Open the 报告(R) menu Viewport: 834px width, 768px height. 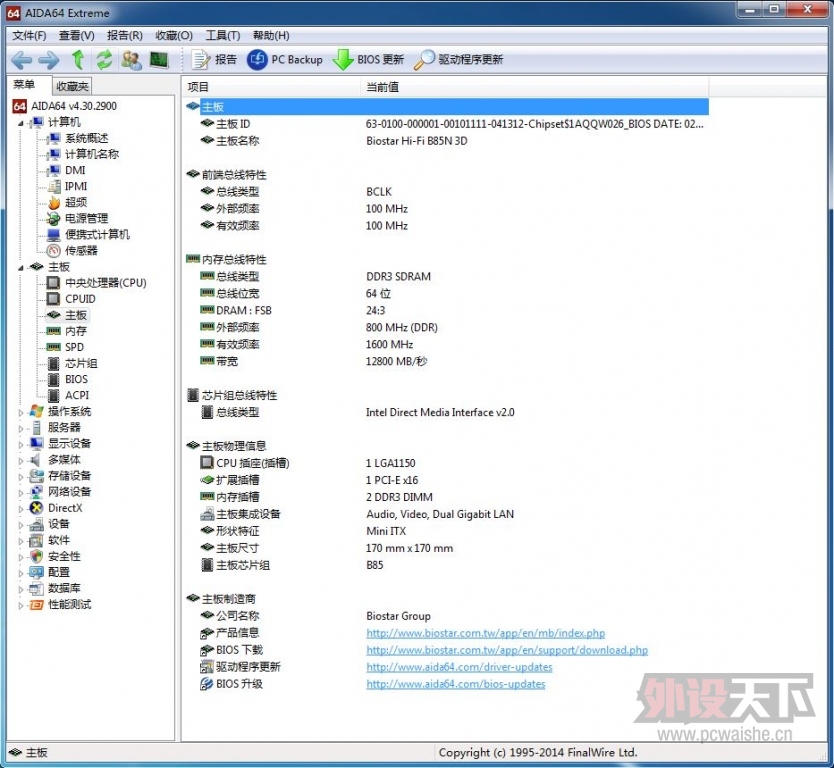(x=125, y=36)
